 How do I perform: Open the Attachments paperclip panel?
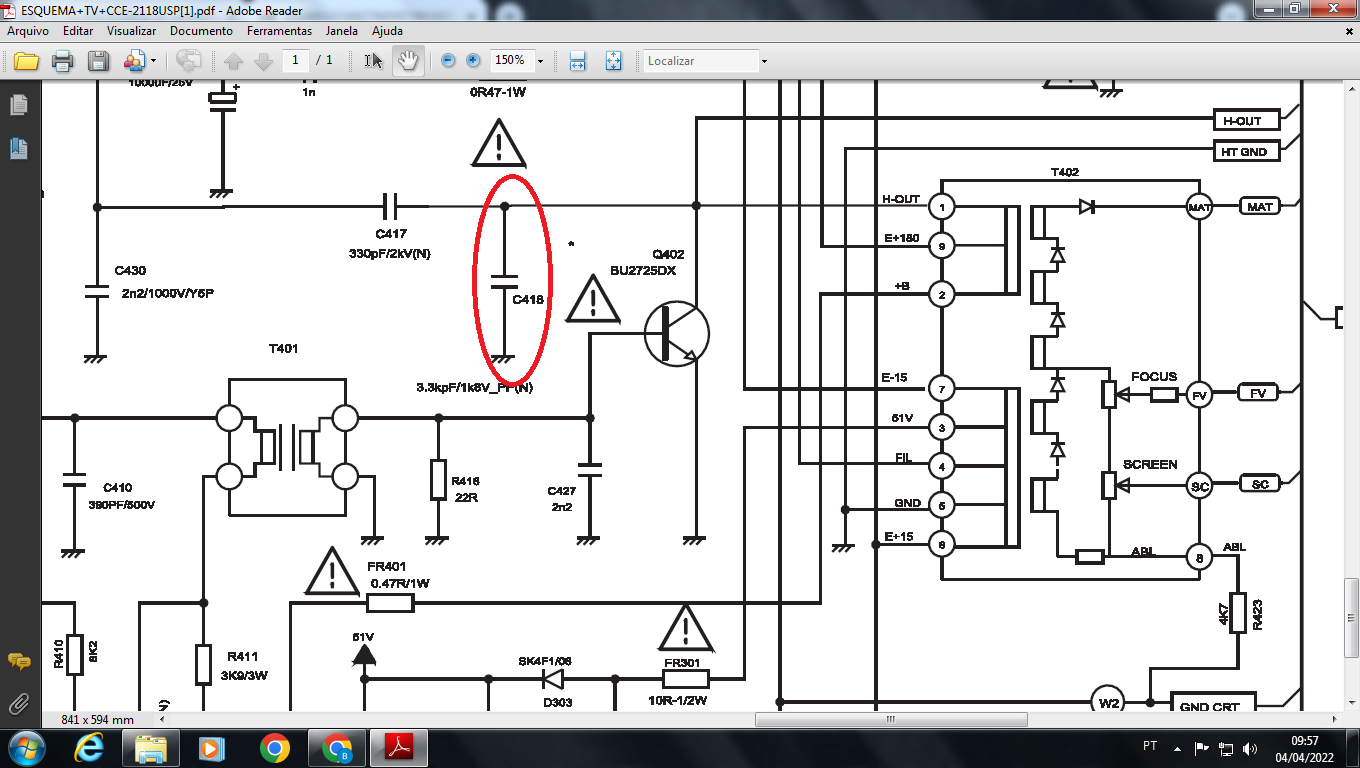point(18,705)
